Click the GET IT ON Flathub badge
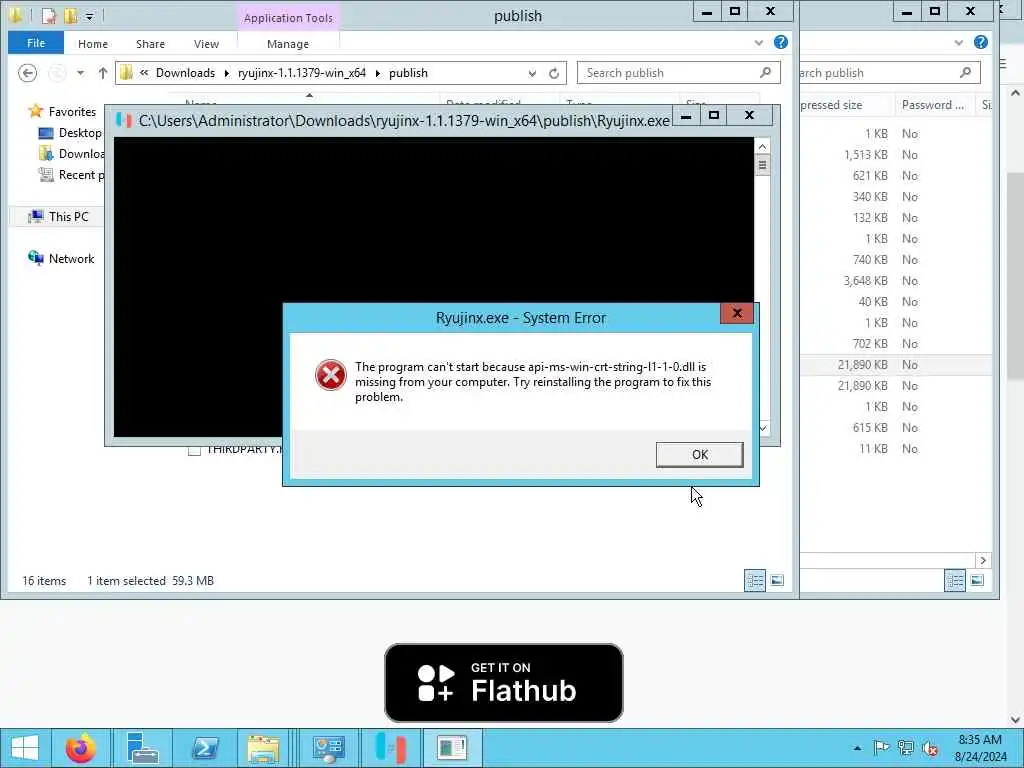Viewport: 1024px width, 768px height. [504, 682]
